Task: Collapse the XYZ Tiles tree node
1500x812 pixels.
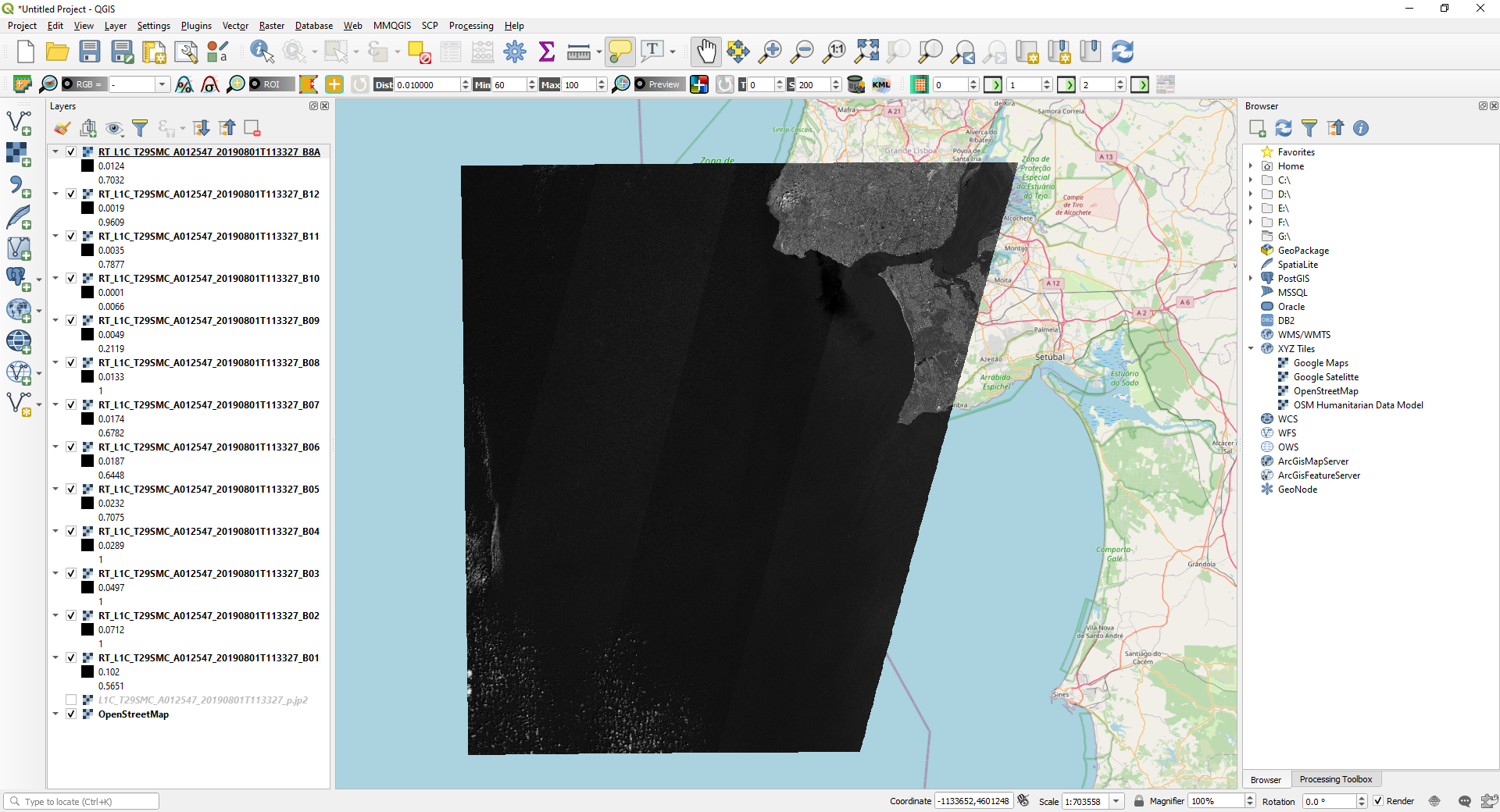Action: click(1251, 349)
